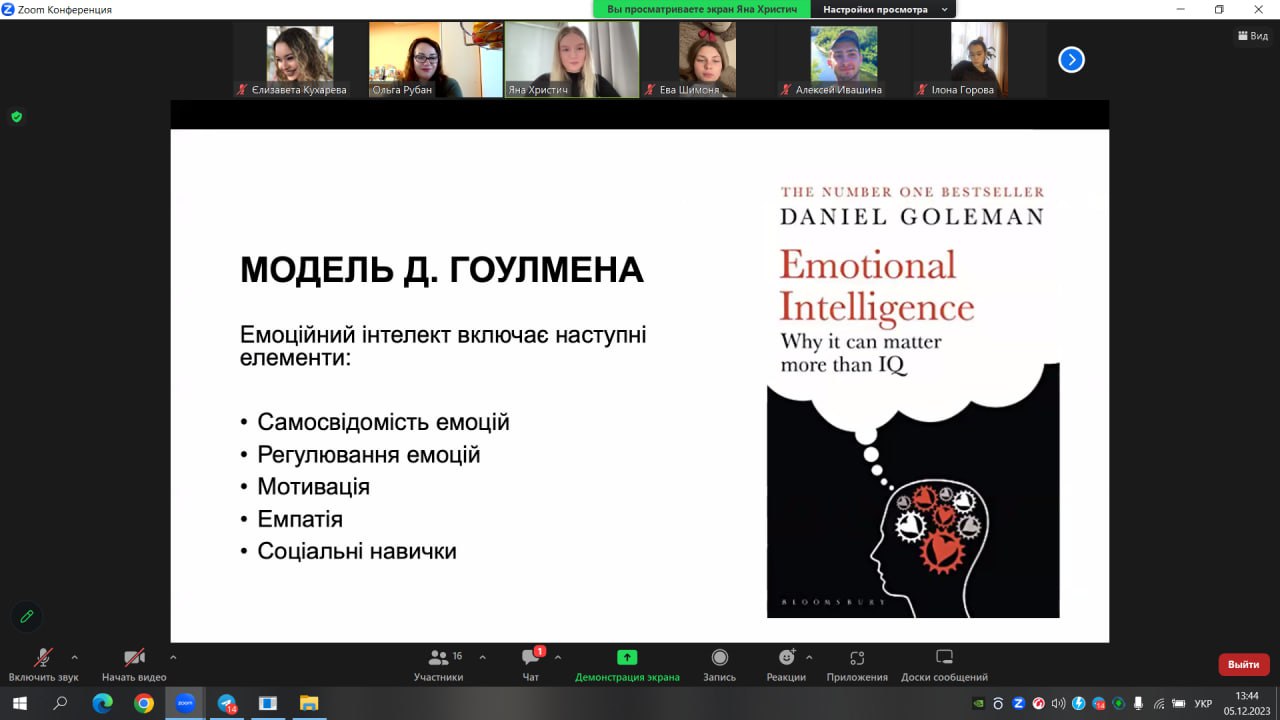Open the blue window app in taskbar

(267, 703)
